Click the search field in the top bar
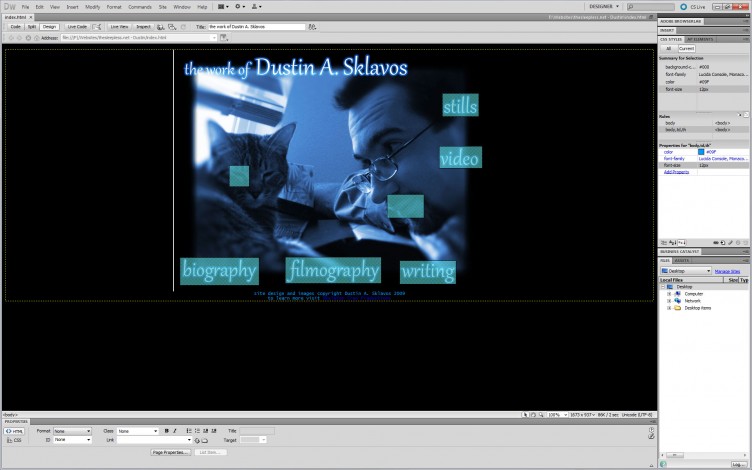 tap(650, 7)
